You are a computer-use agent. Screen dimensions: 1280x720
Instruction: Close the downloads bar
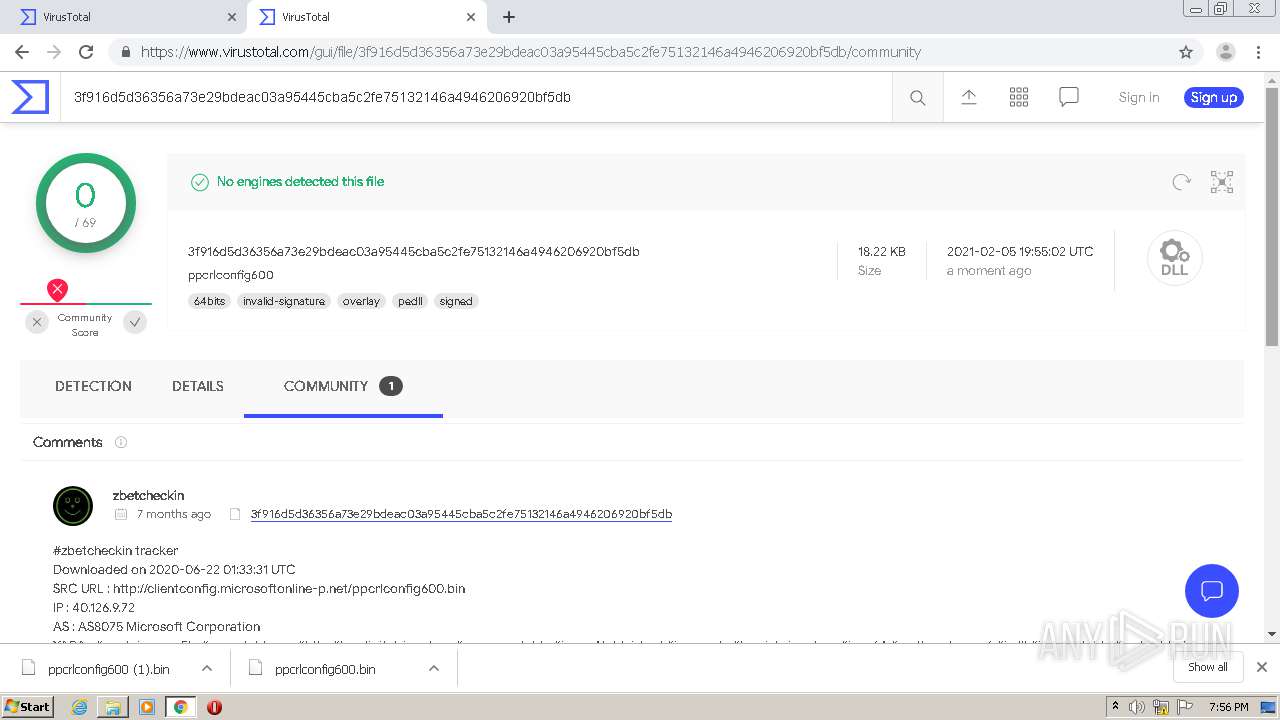pyautogui.click(x=1262, y=667)
